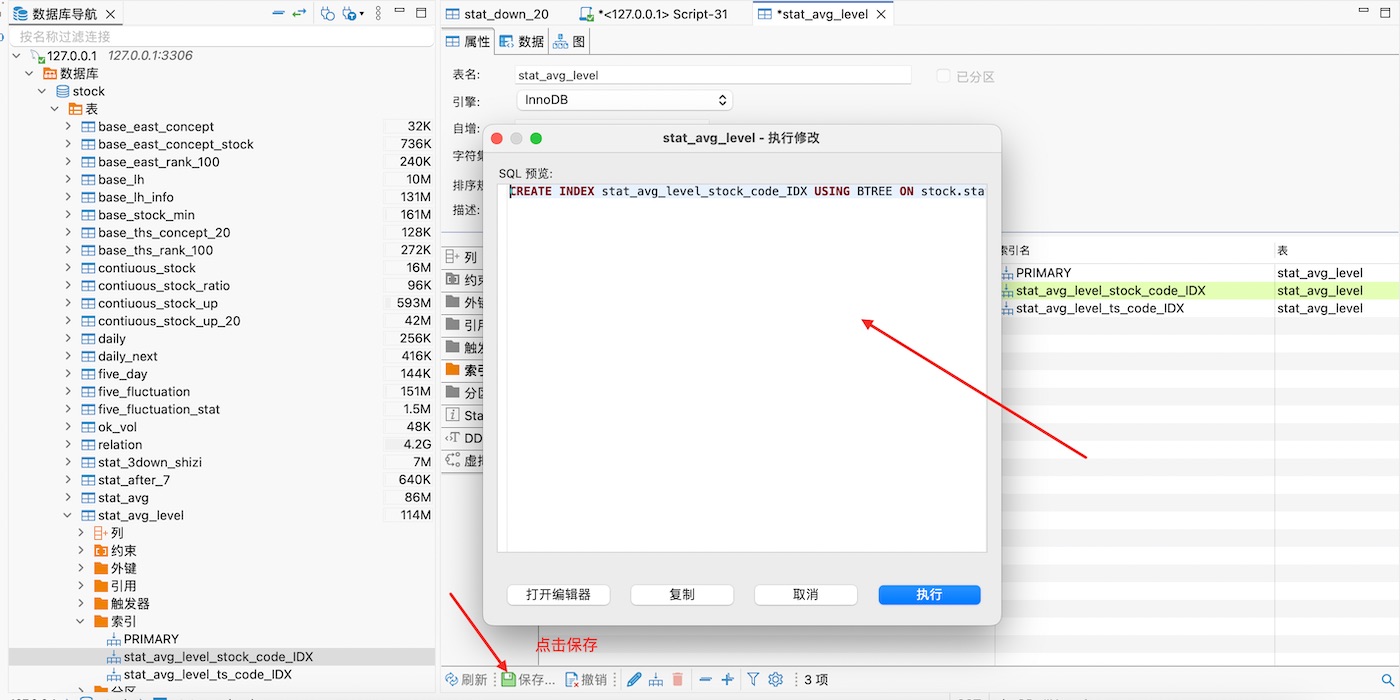Image resolution: width=1400 pixels, height=700 pixels.
Task: Switch to the stat_down_20 editor tab
Action: pos(497,14)
